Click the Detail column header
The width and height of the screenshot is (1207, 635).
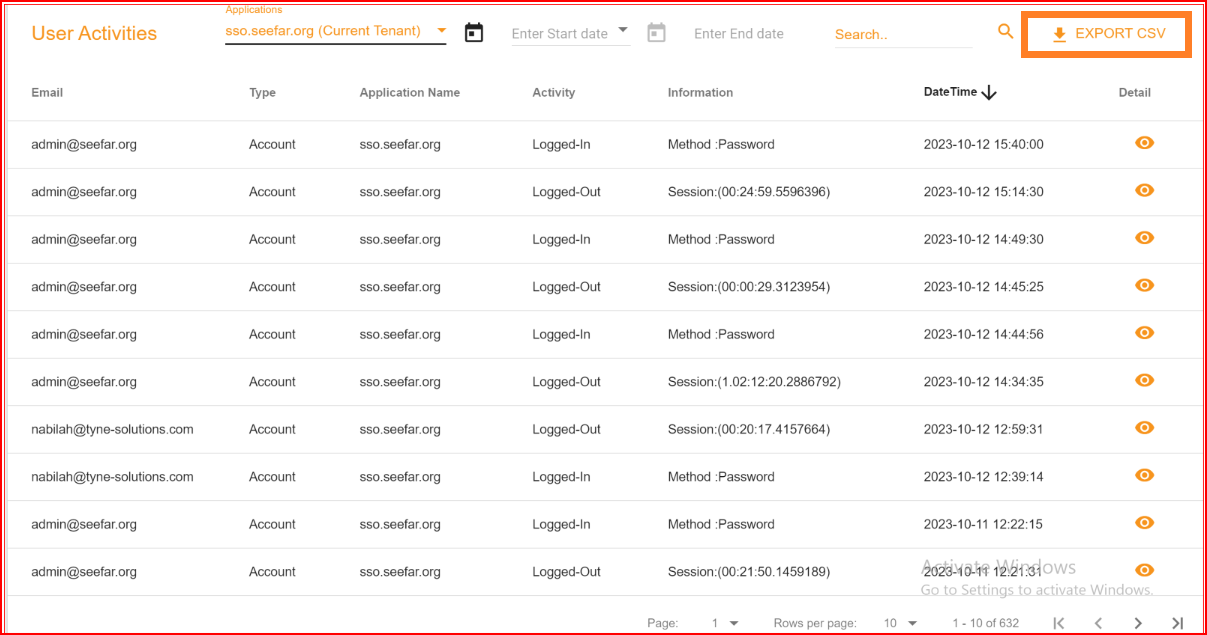tap(1135, 92)
